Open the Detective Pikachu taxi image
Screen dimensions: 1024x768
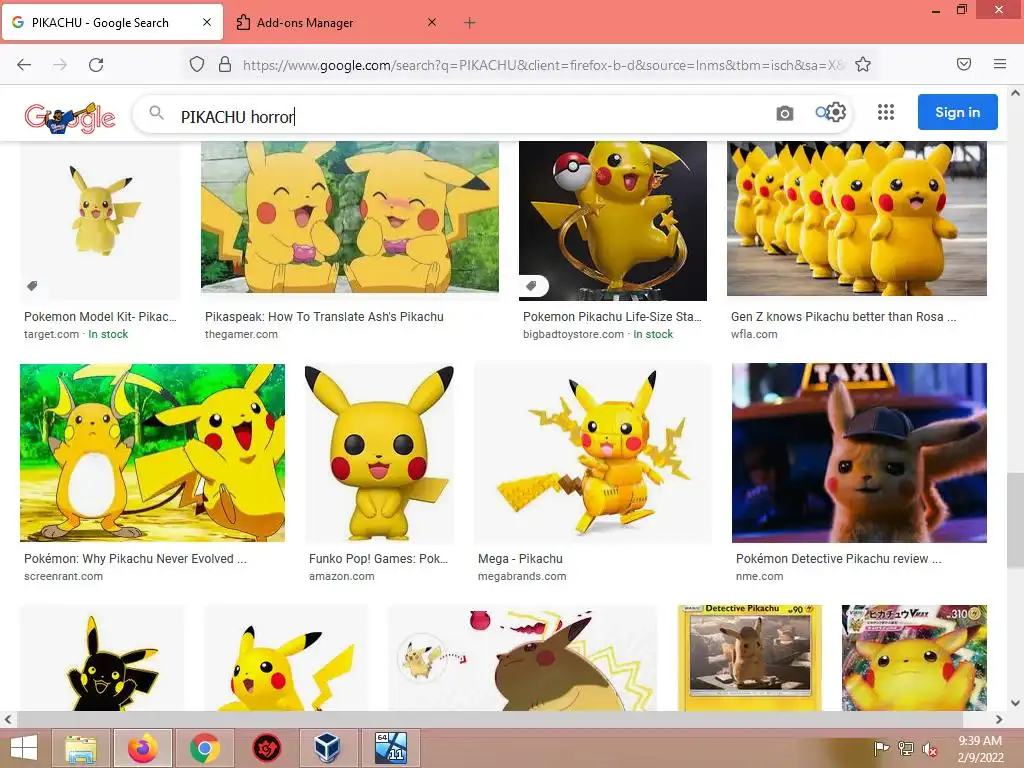click(x=859, y=453)
